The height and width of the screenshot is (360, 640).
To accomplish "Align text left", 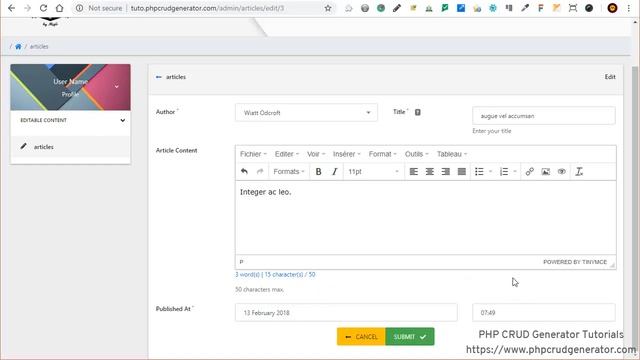I will pos(413,172).
